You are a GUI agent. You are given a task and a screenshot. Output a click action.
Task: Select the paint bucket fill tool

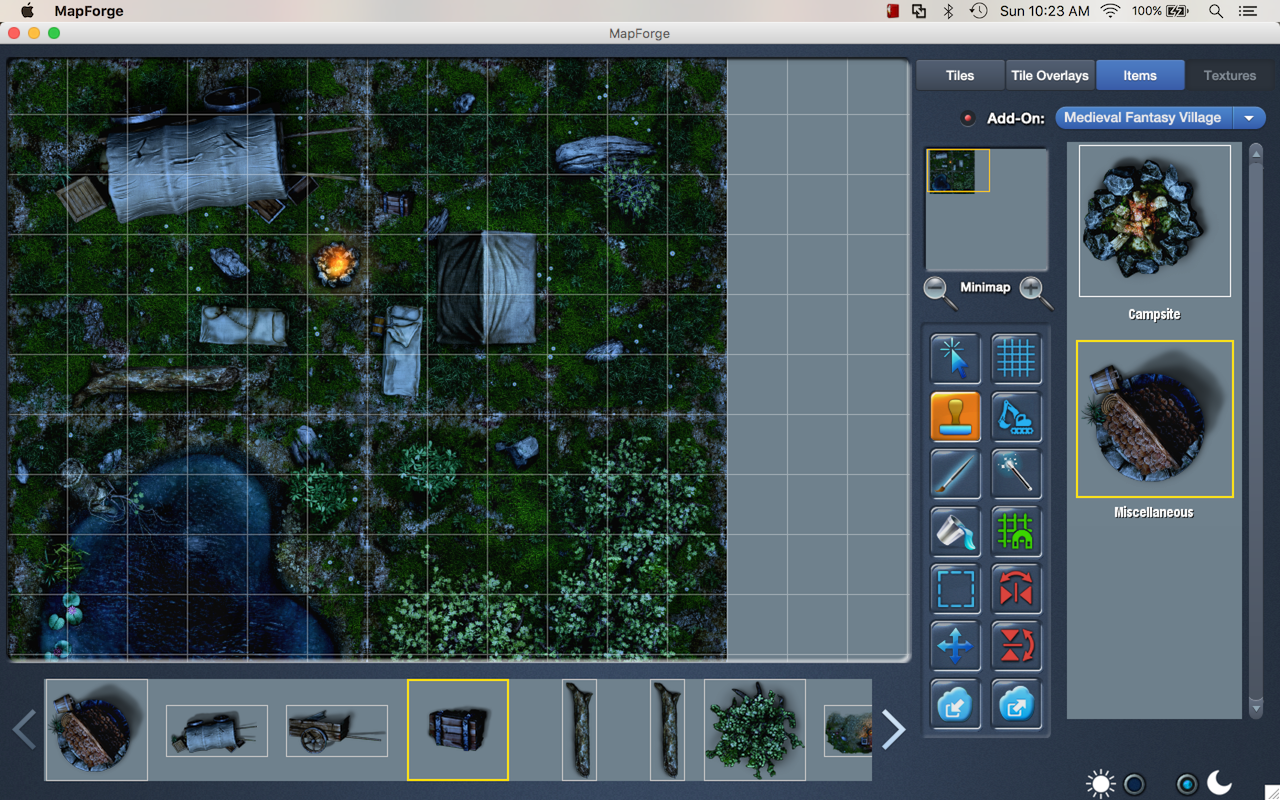(x=955, y=531)
